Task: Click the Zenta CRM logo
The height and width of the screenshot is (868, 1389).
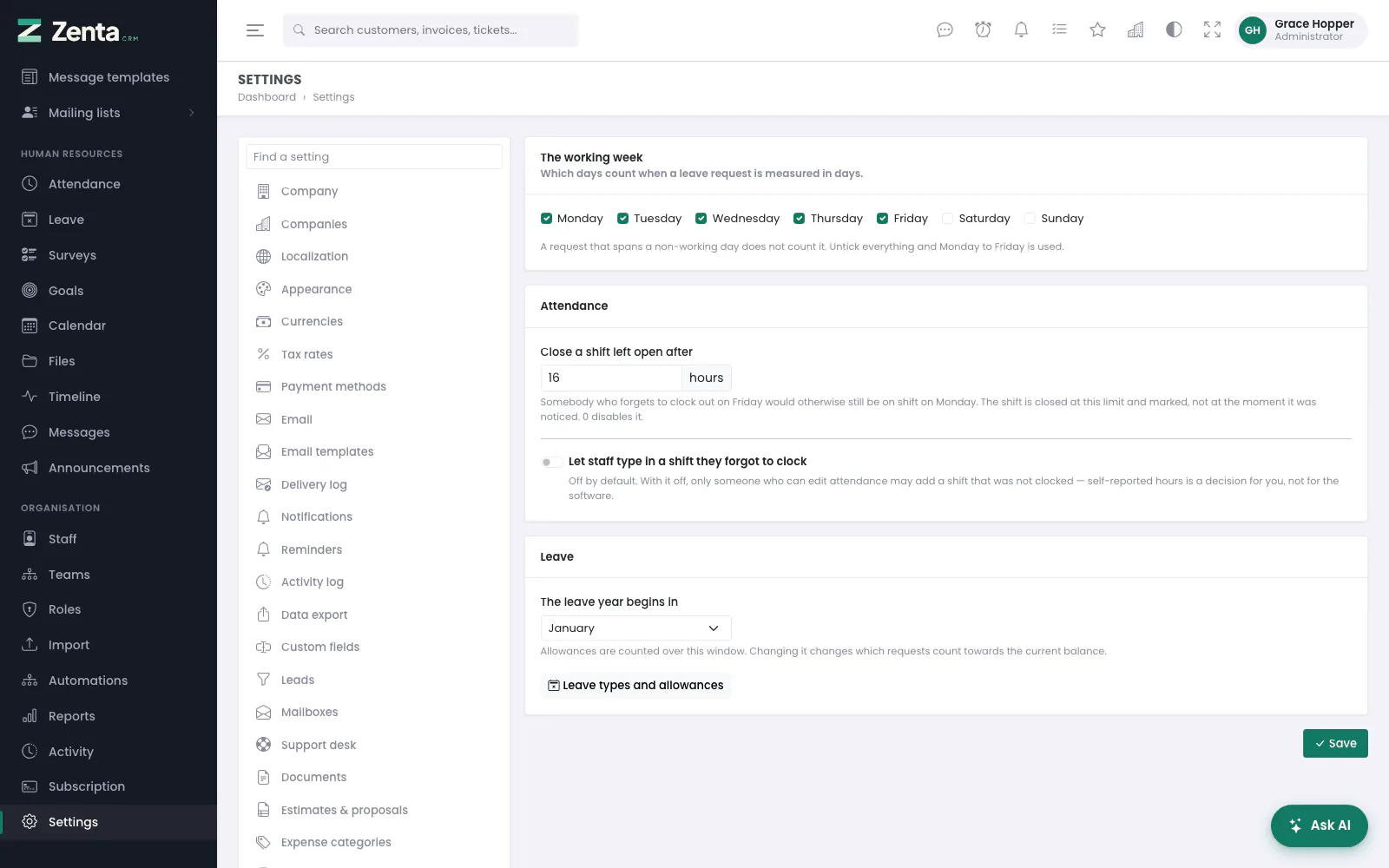Action: 78,31
